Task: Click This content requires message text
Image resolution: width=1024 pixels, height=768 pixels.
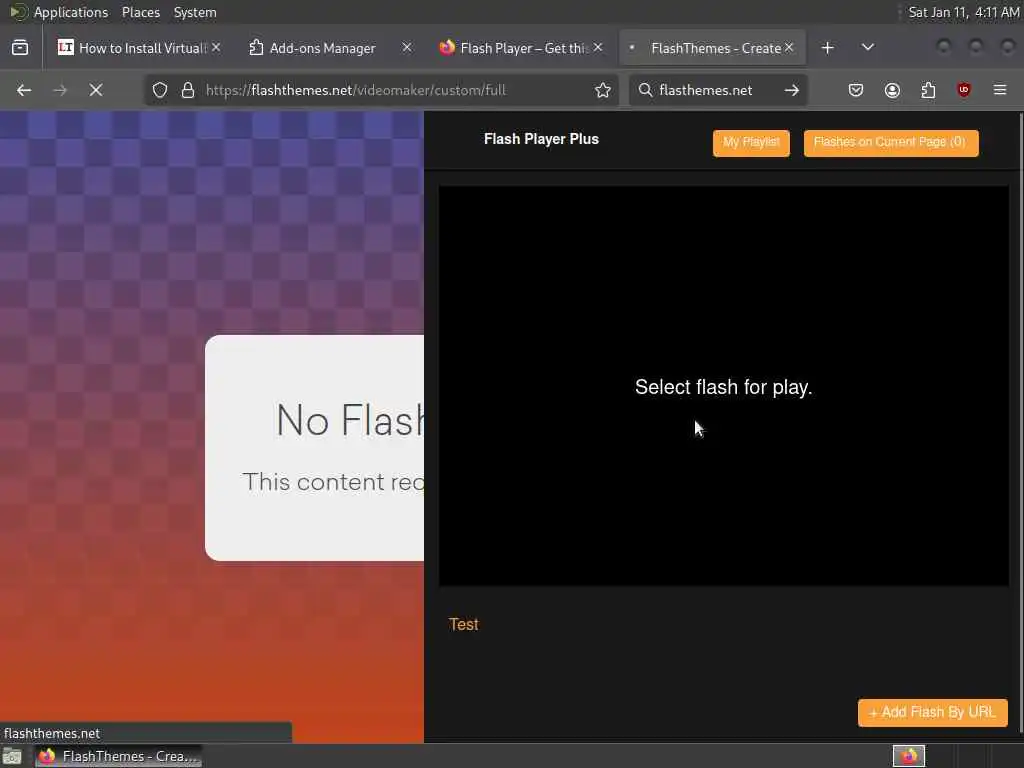Action: click(x=333, y=482)
